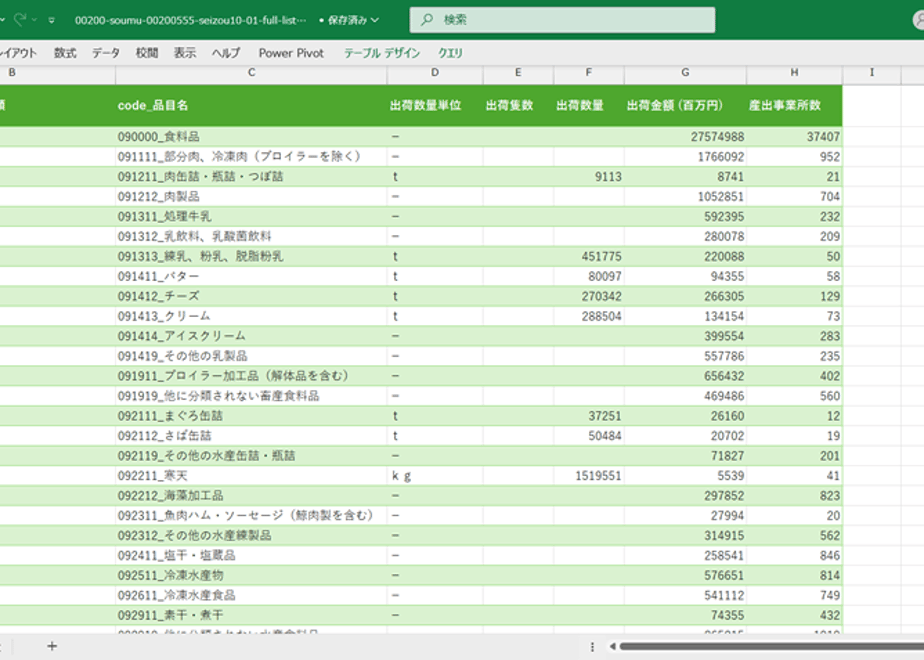Select cell 091312_乳飲料、乳酸菌飲料
The height and width of the screenshot is (660, 924).
(252, 236)
